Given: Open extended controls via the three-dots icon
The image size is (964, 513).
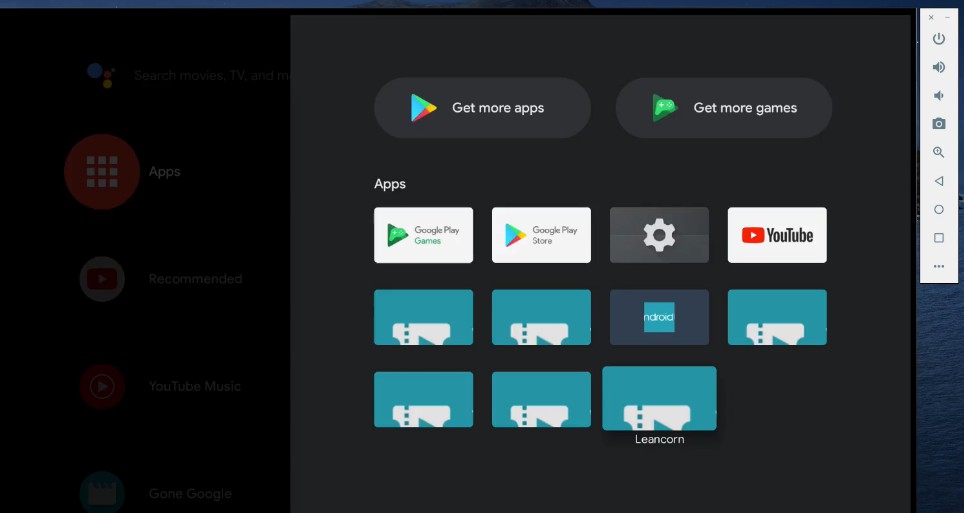Looking at the screenshot, I should [x=938, y=266].
